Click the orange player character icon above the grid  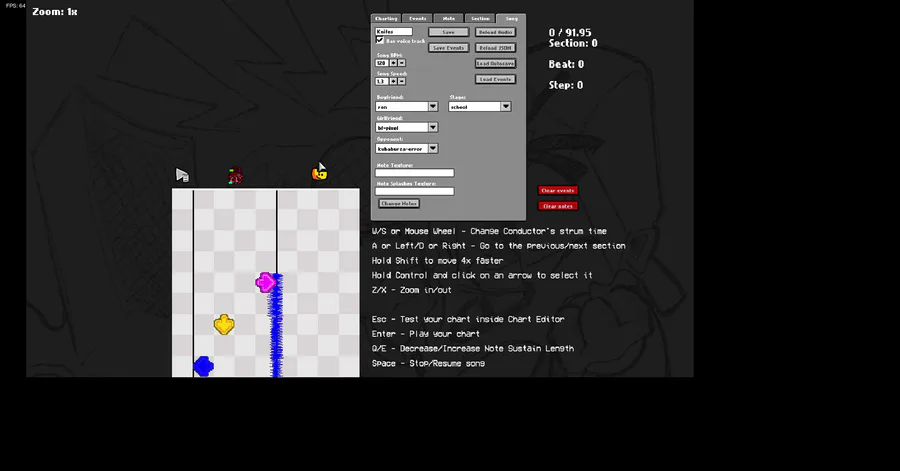[x=320, y=173]
